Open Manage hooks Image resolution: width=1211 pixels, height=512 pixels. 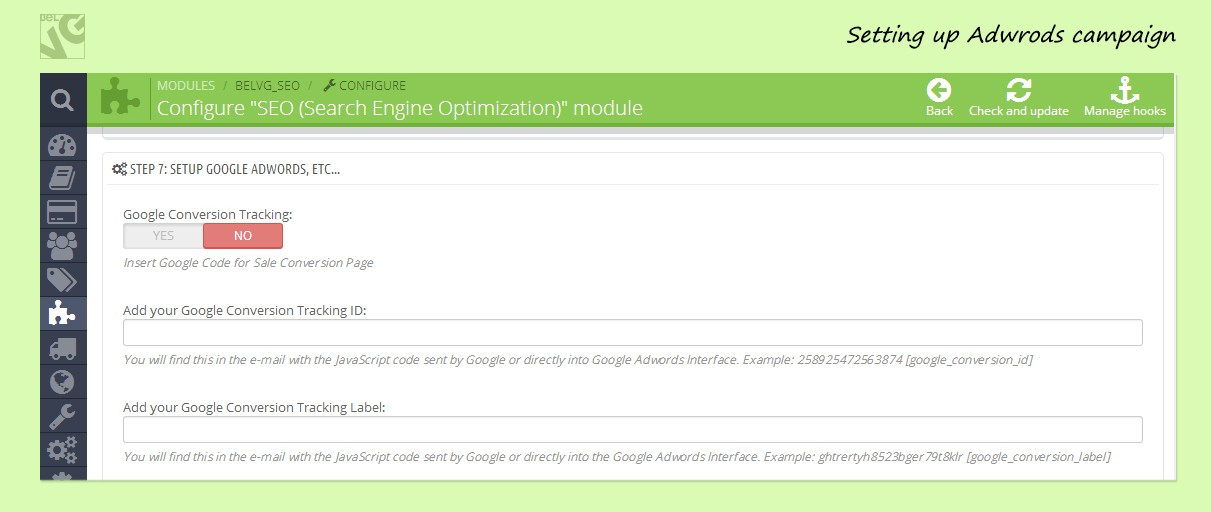(x=1124, y=98)
